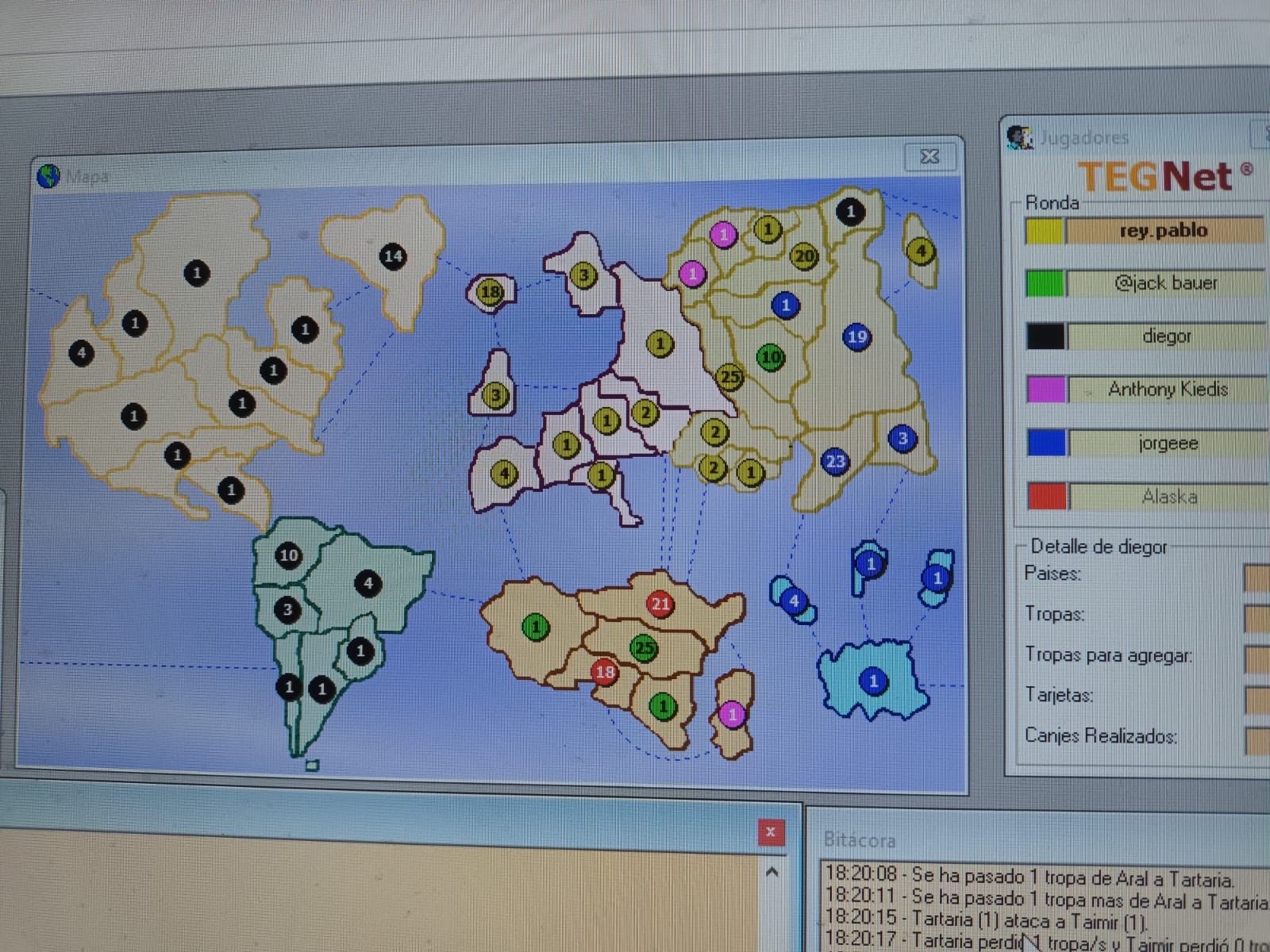Select the yellow 25 army token in Asia
Screen dimensions: 1270x952
[x=729, y=378]
